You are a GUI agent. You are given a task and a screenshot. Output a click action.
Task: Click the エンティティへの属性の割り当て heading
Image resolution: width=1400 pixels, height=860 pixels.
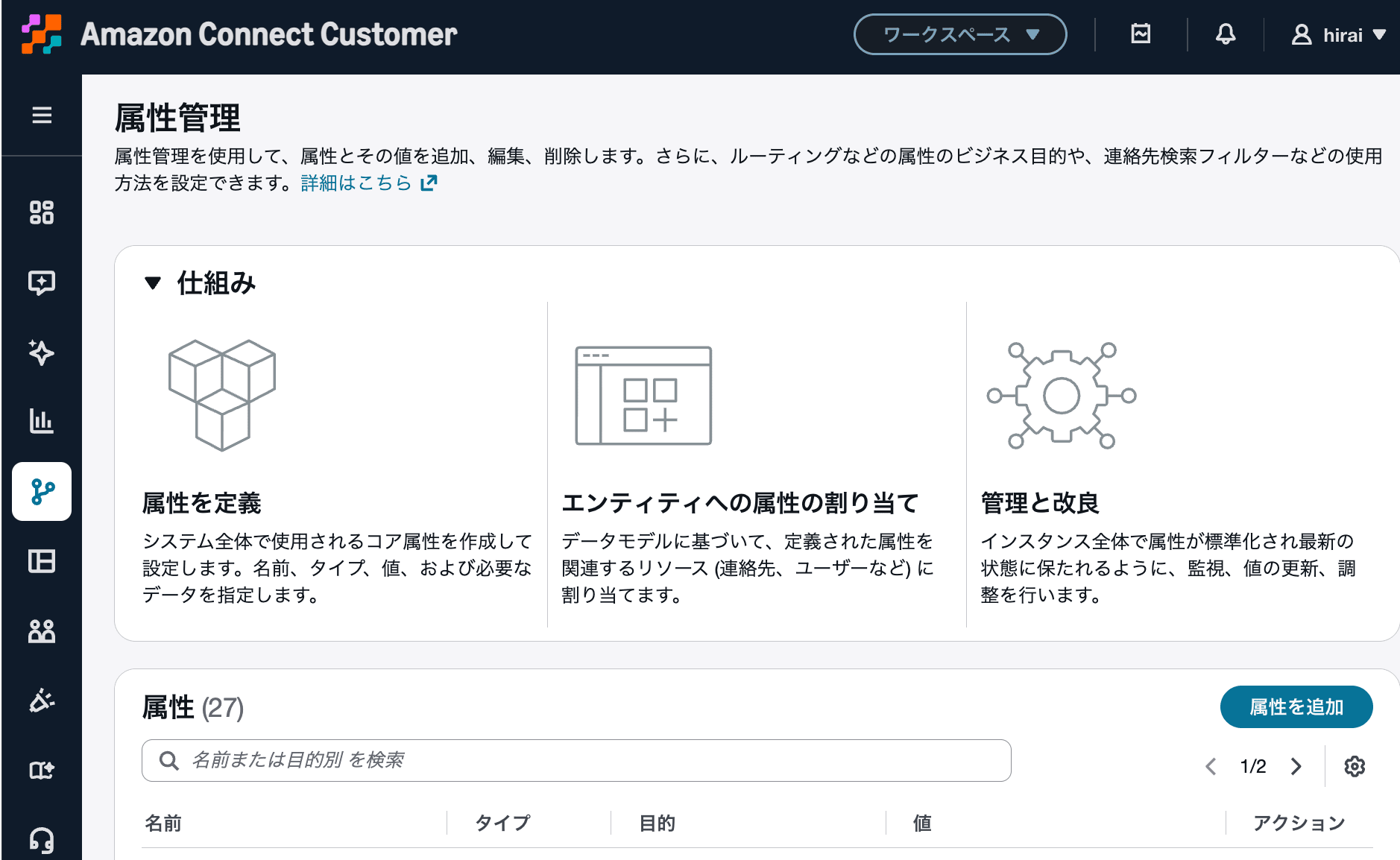740,503
